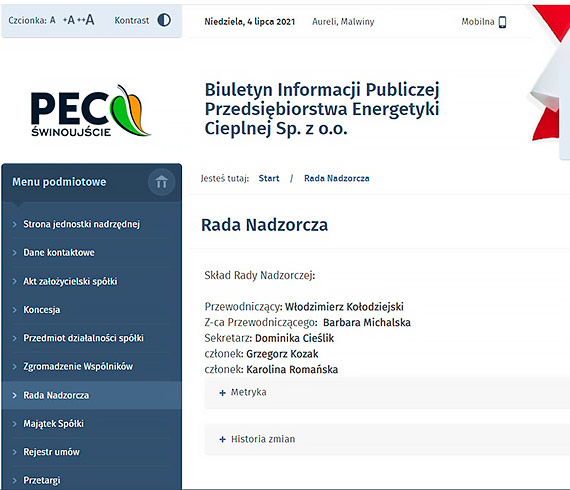This screenshot has width=570, height=490.
Task: Click the name-day text Aureli, Malwiny
Action: [x=343, y=22]
